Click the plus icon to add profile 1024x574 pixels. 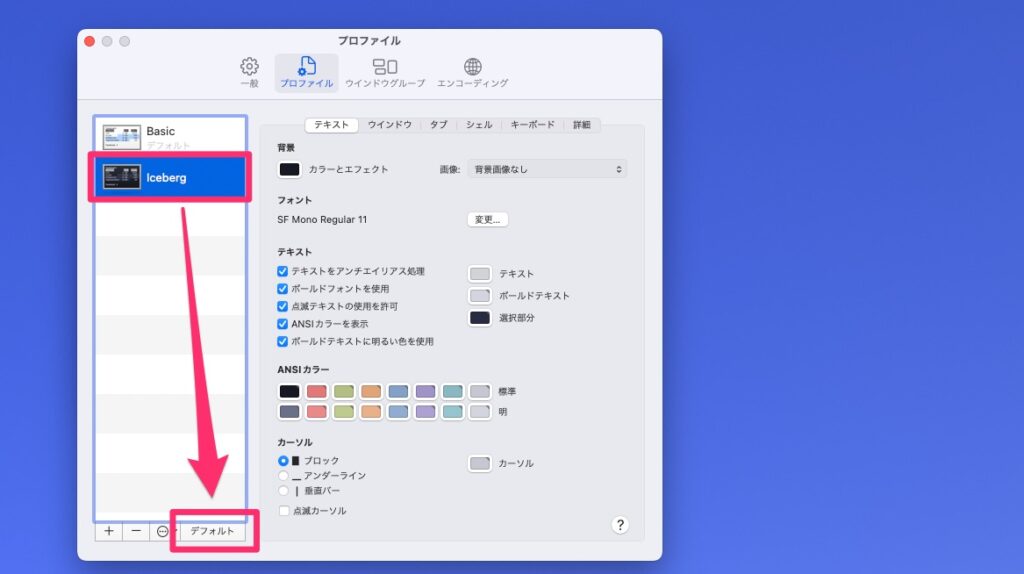pos(109,531)
